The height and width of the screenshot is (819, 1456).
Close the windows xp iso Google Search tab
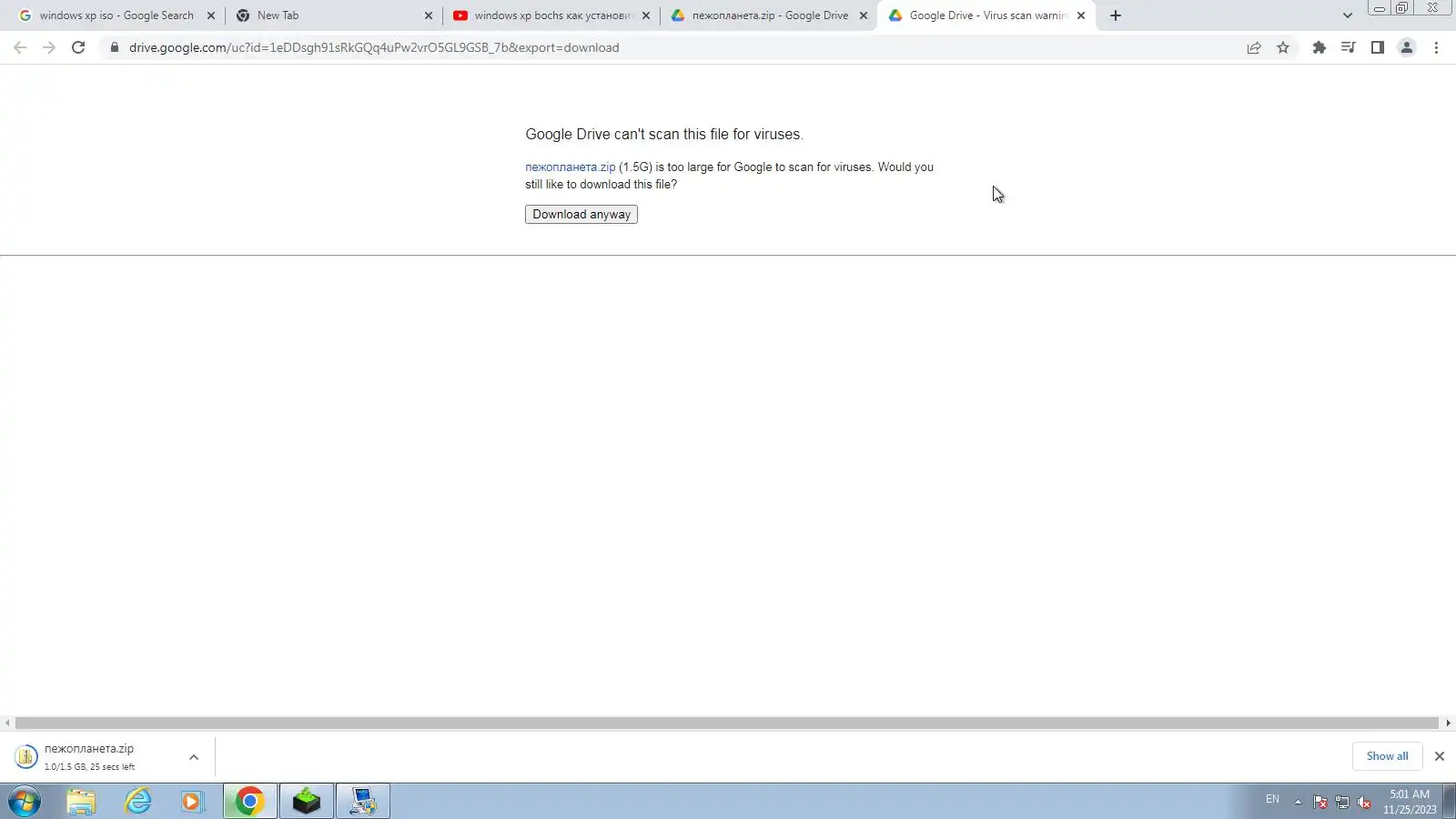211,15
